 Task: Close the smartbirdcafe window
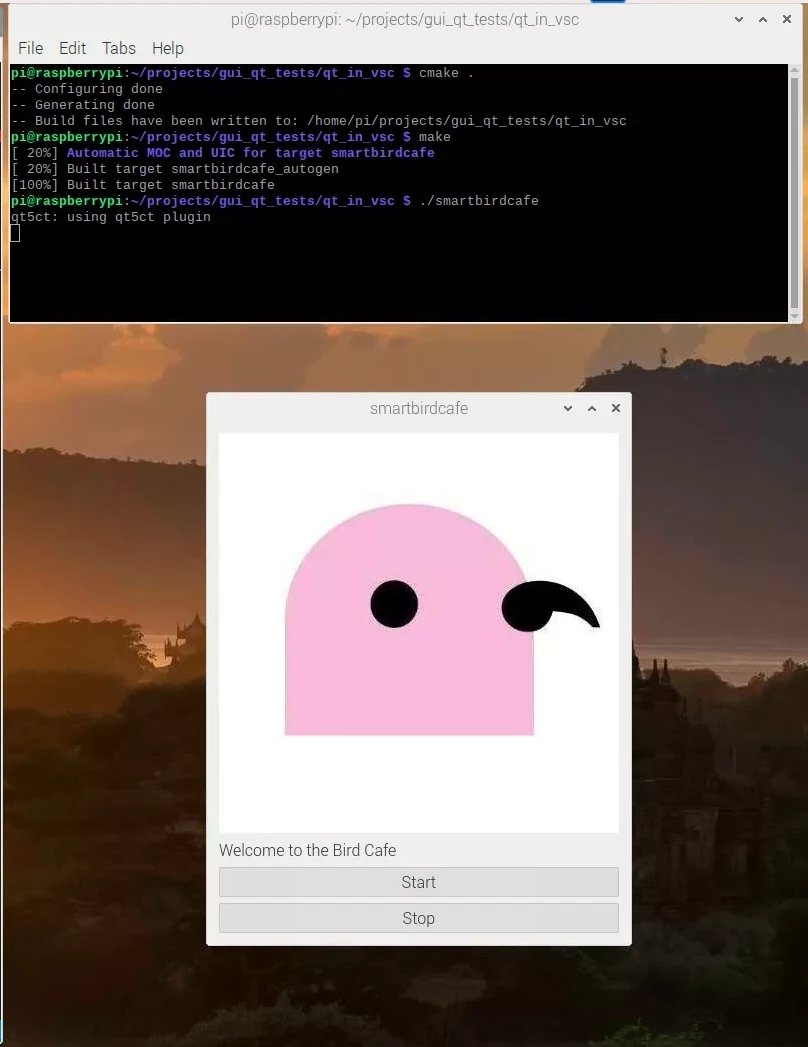point(616,408)
